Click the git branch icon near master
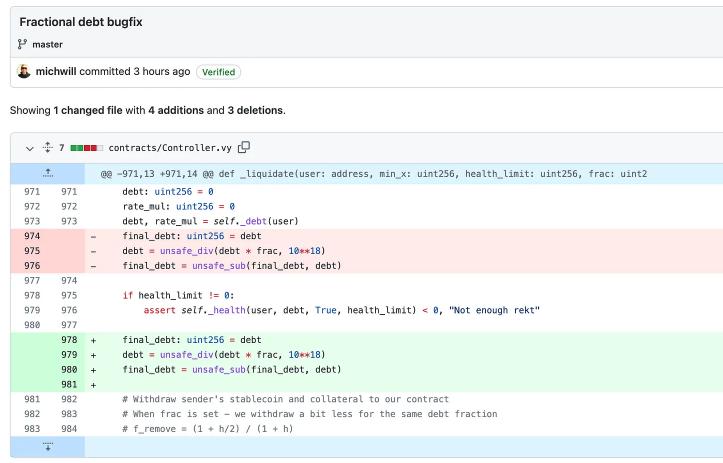Viewport: 723px width, 463px height. point(22,44)
